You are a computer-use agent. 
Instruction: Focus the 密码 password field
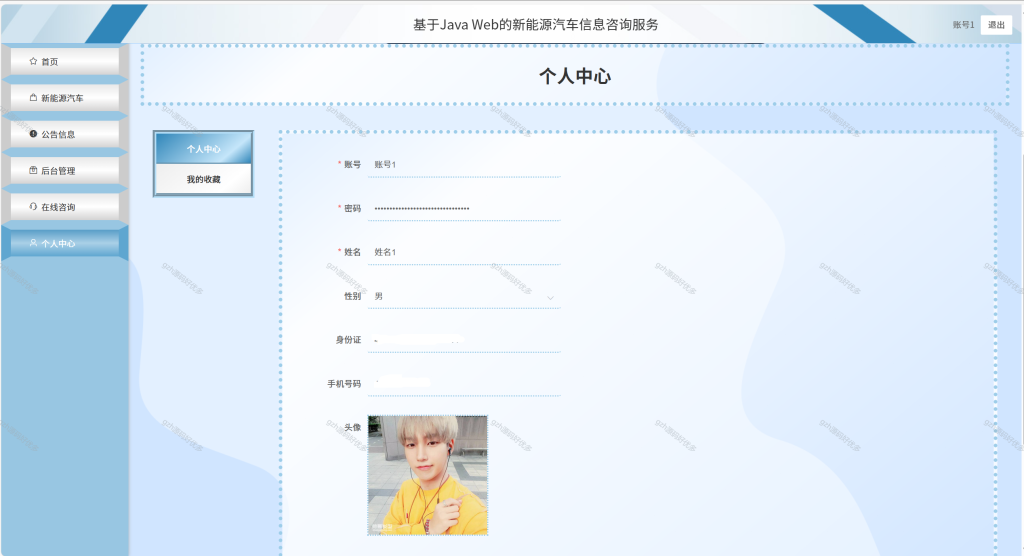464,208
